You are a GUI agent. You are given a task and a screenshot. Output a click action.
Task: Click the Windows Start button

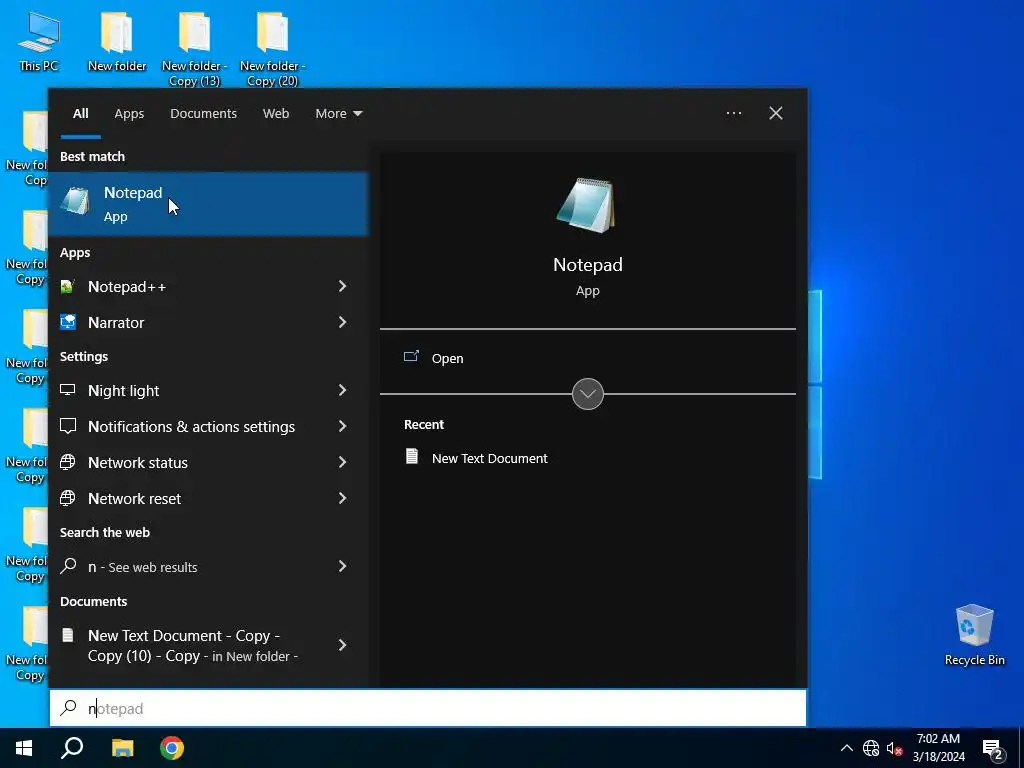point(24,748)
